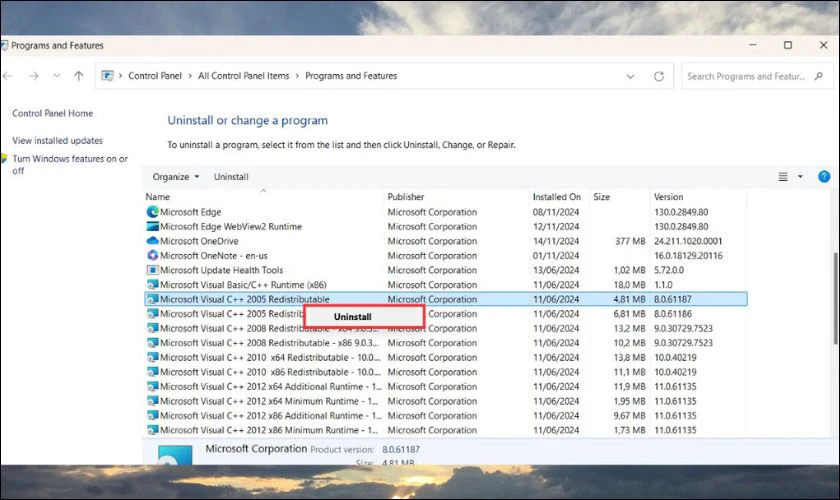Expand the address bar history dropdown
Screen dimensions: 840x500
pos(631,76)
